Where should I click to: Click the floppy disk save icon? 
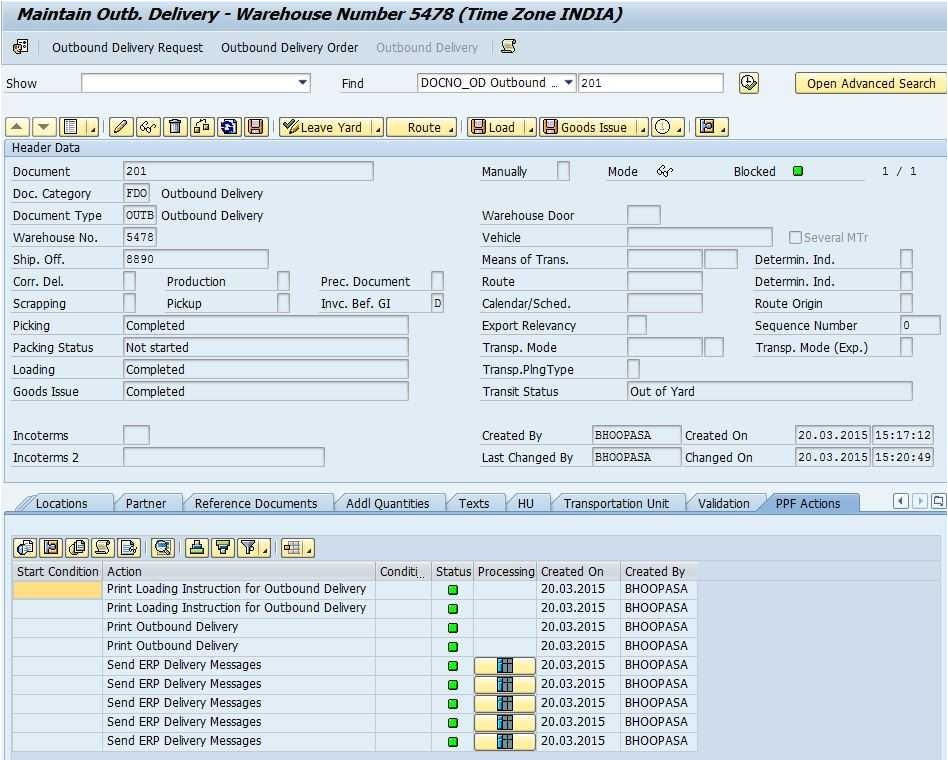click(255, 127)
